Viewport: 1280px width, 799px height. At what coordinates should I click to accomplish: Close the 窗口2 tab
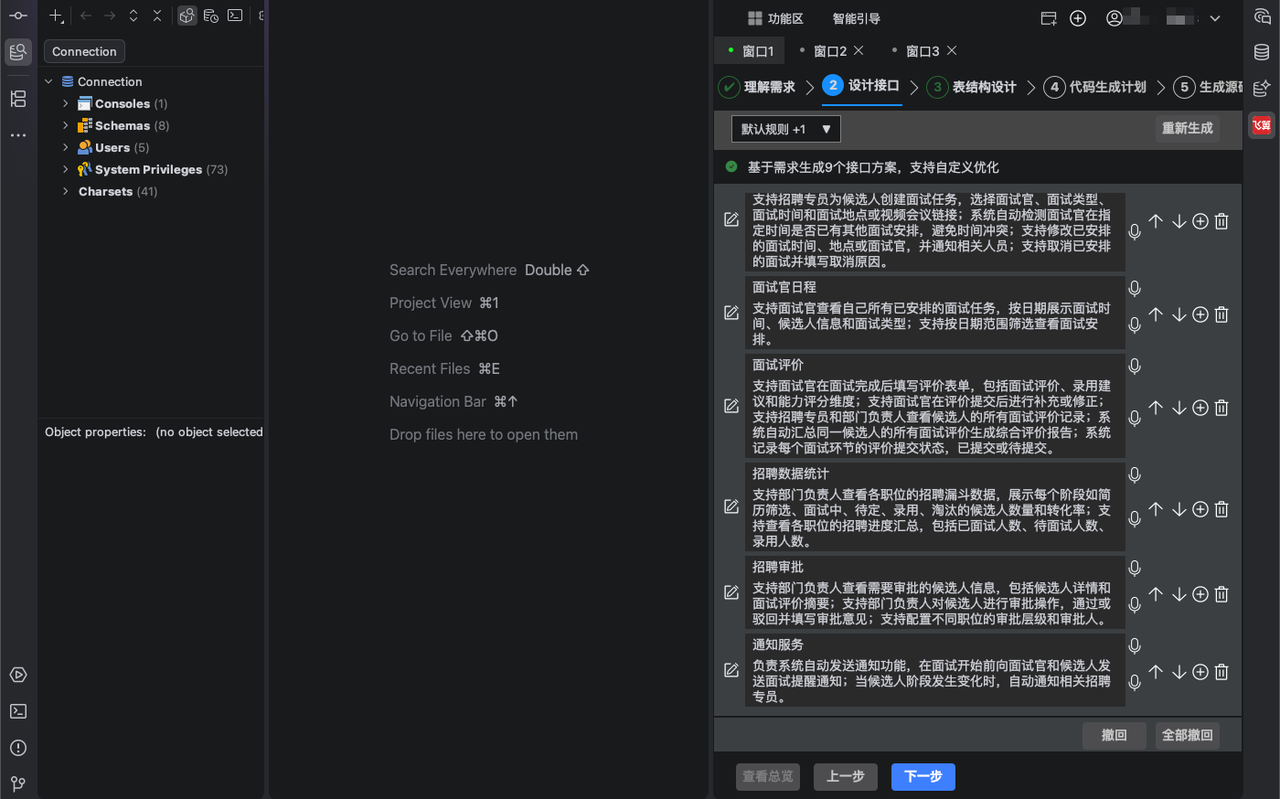[860, 50]
